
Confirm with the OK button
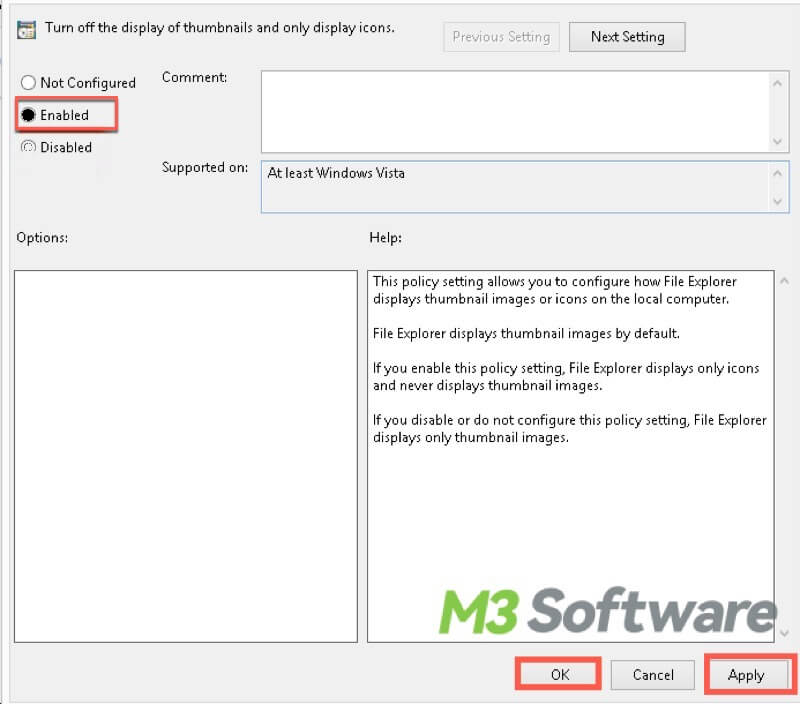pos(559,674)
